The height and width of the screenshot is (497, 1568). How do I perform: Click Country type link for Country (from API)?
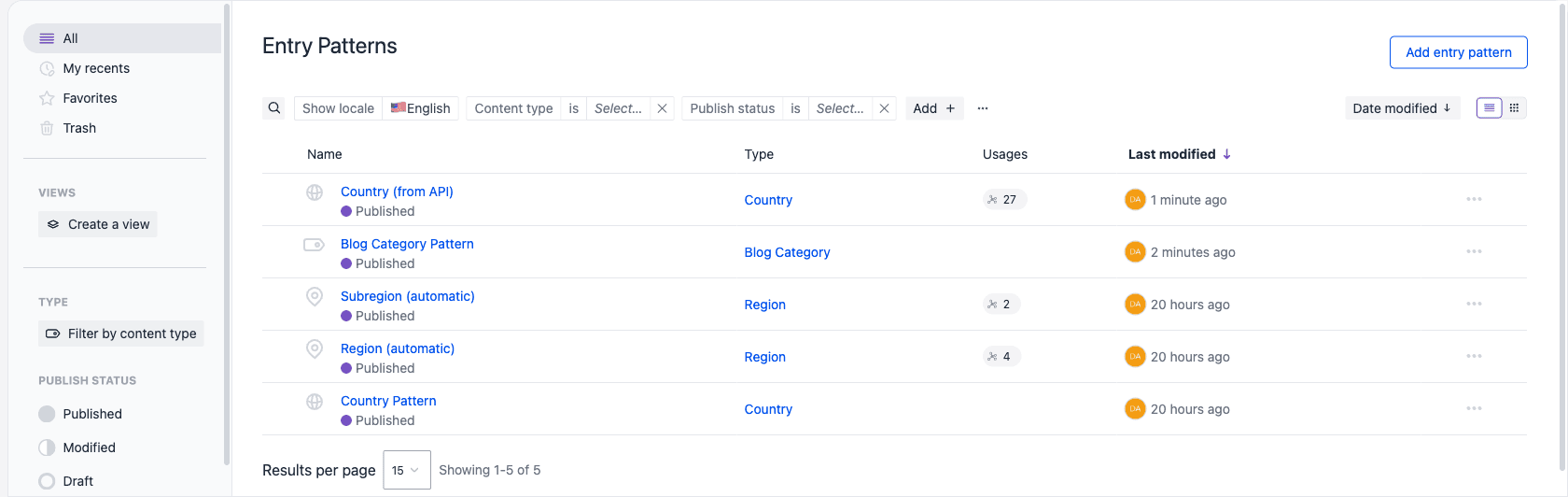click(768, 200)
